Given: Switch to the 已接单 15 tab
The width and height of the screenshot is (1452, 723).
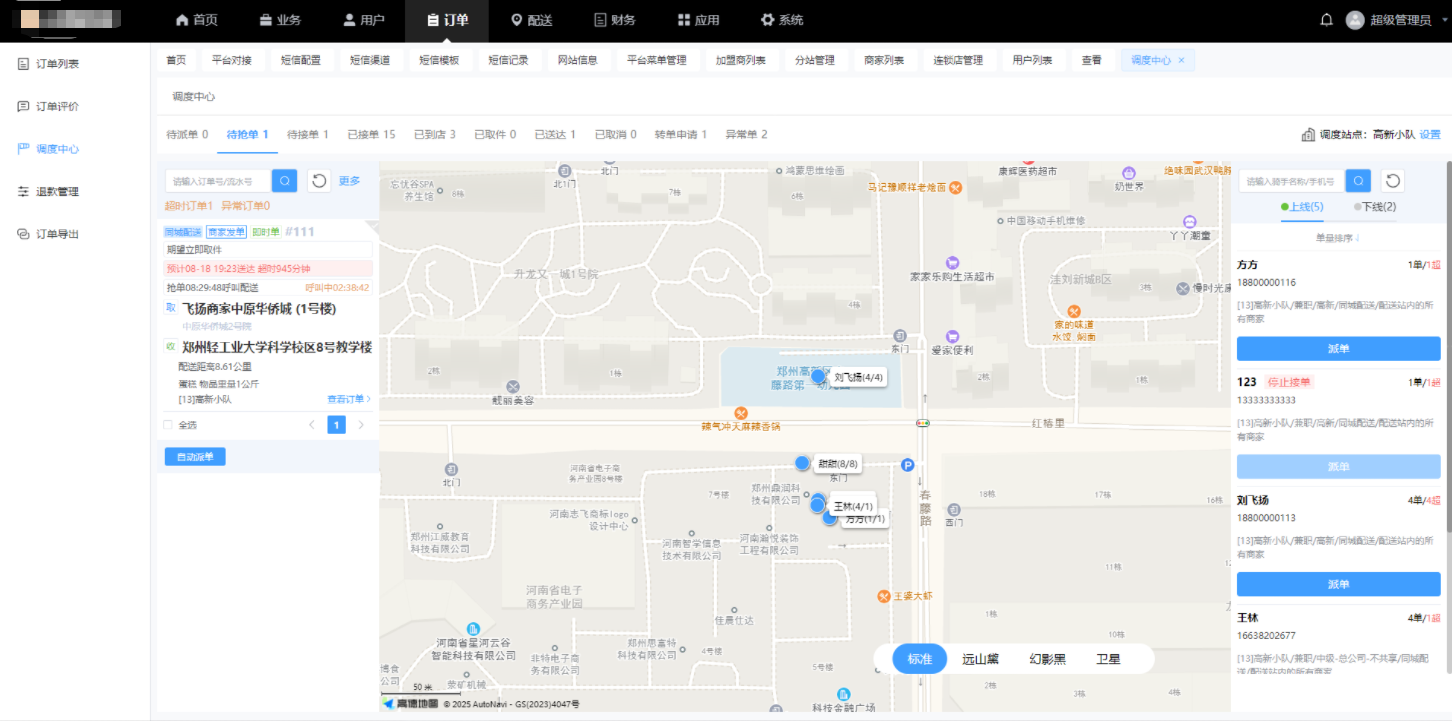Looking at the screenshot, I should [371, 134].
